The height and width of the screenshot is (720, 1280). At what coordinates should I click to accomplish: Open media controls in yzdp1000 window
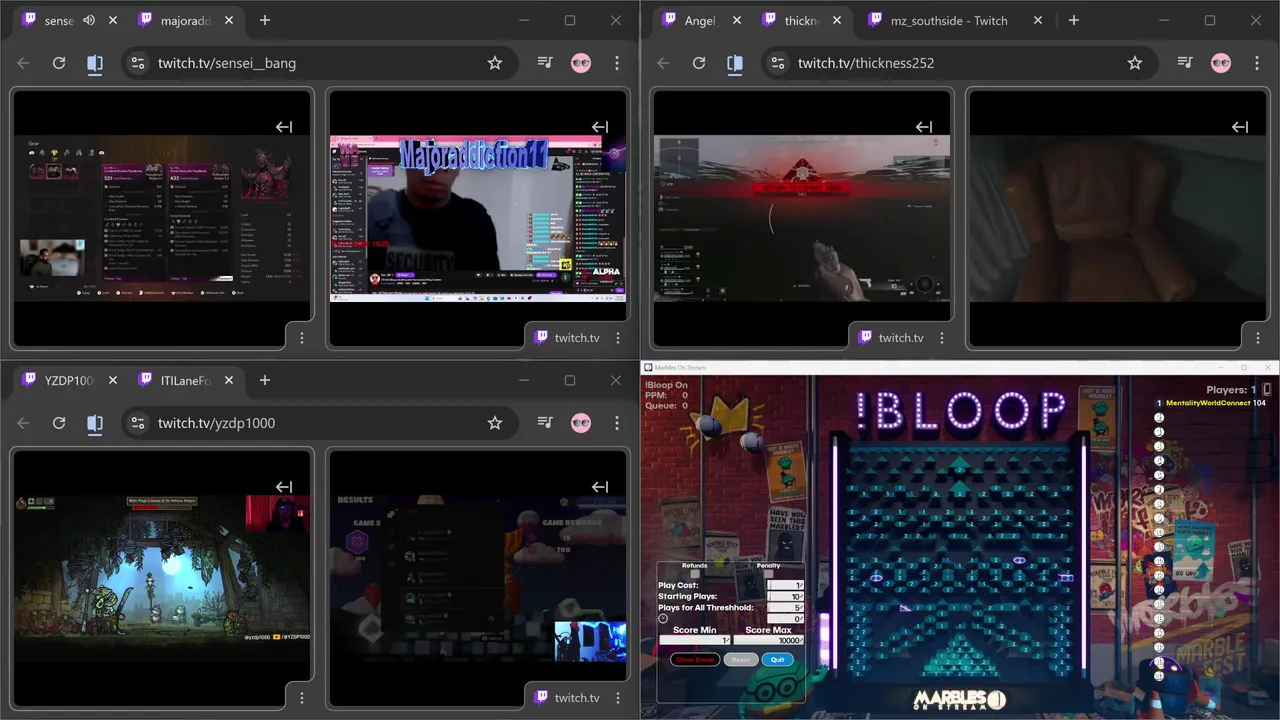click(x=545, y=423)
